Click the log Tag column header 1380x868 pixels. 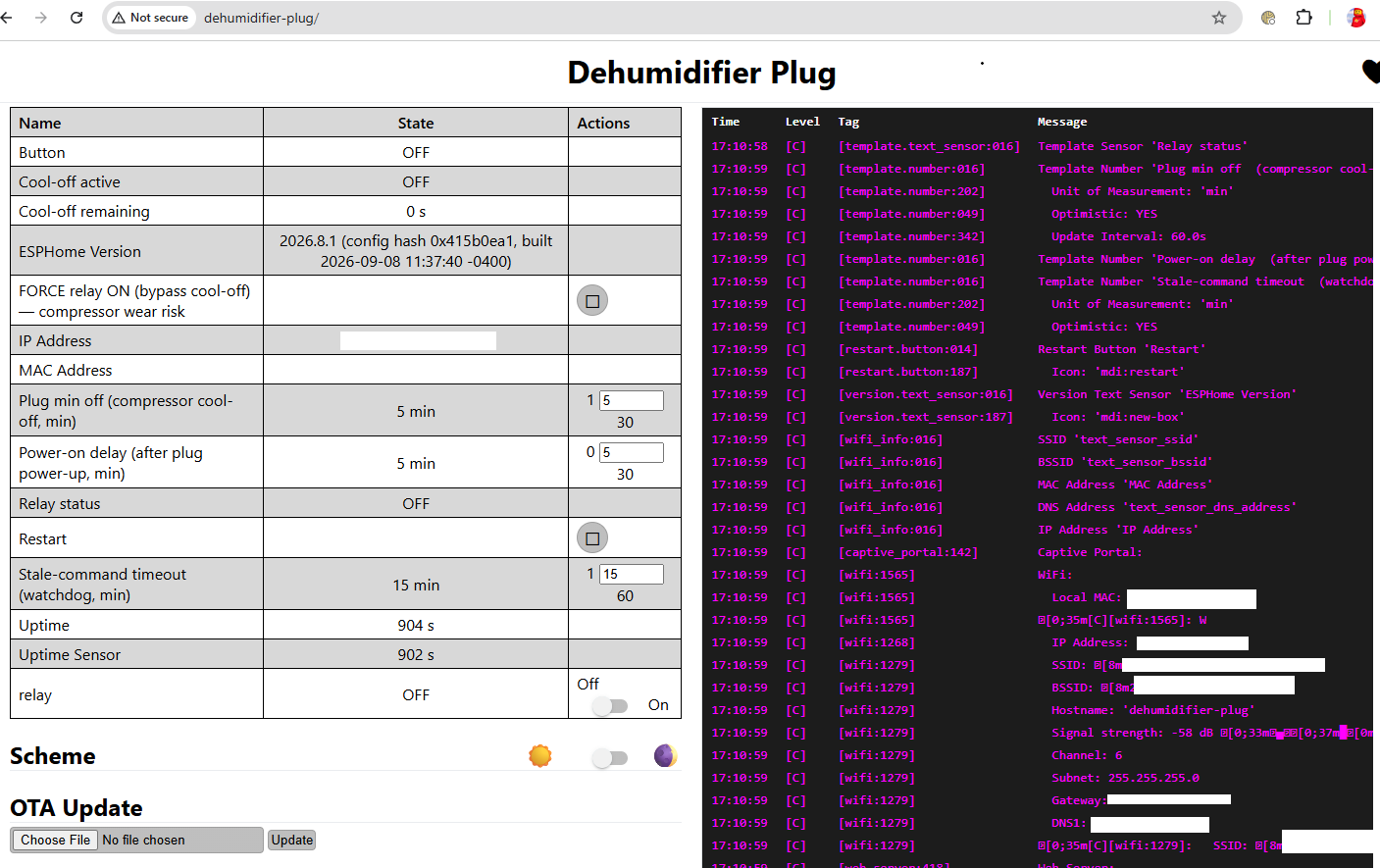tap(848, 122)
